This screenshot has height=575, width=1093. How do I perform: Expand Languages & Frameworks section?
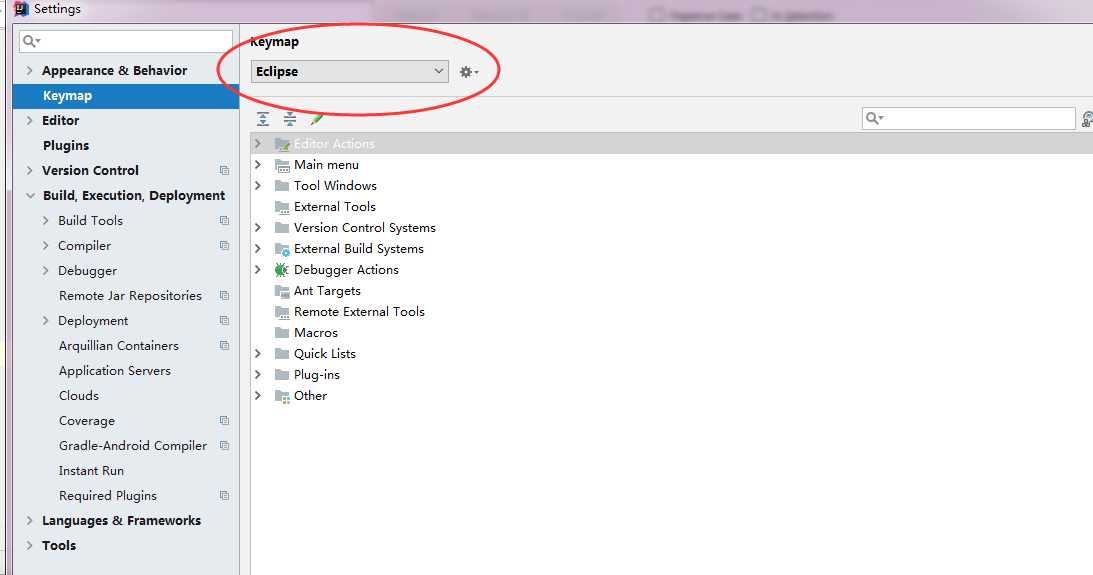[x=29, y=521]
